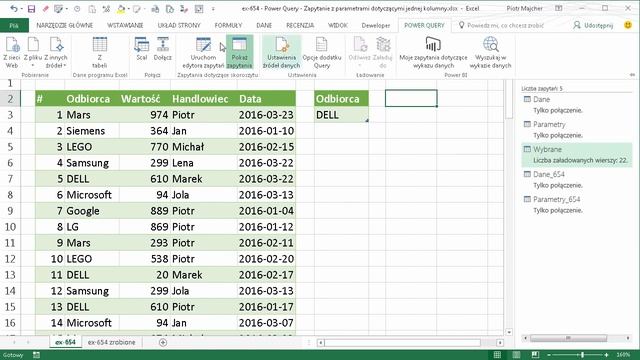Viewport: 640px width, 360px height.
Task: Switch to WIDOK tab
Action: click(x=338, y=25)
